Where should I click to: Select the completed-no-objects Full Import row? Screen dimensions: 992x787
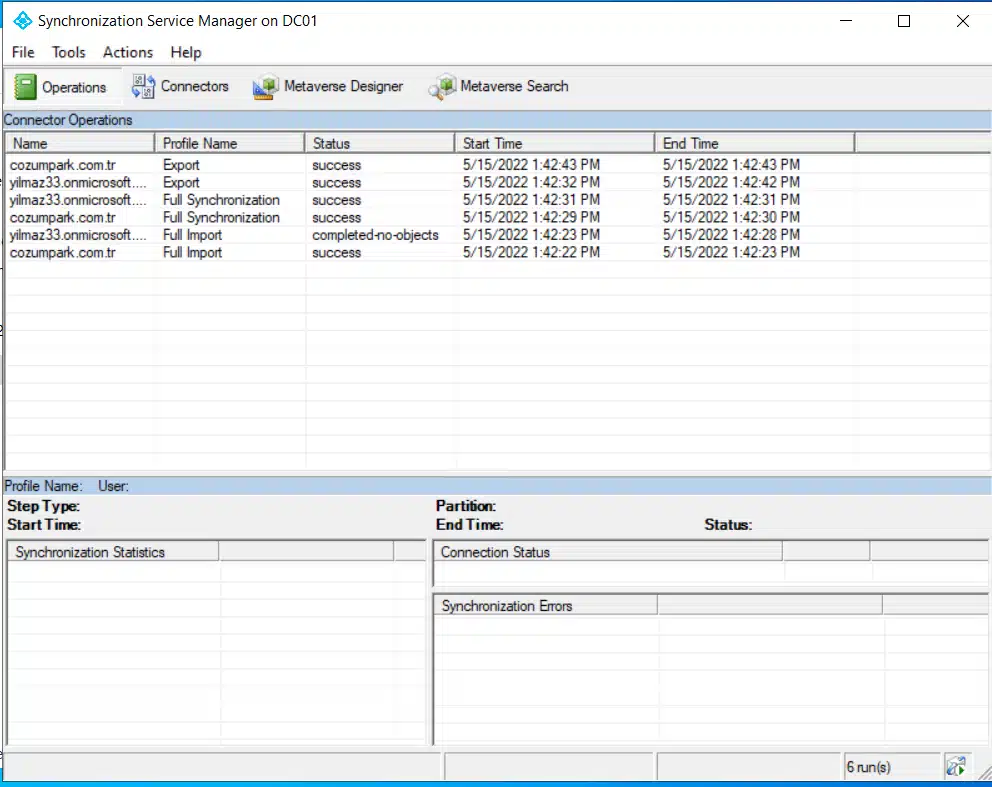(375, 235)
